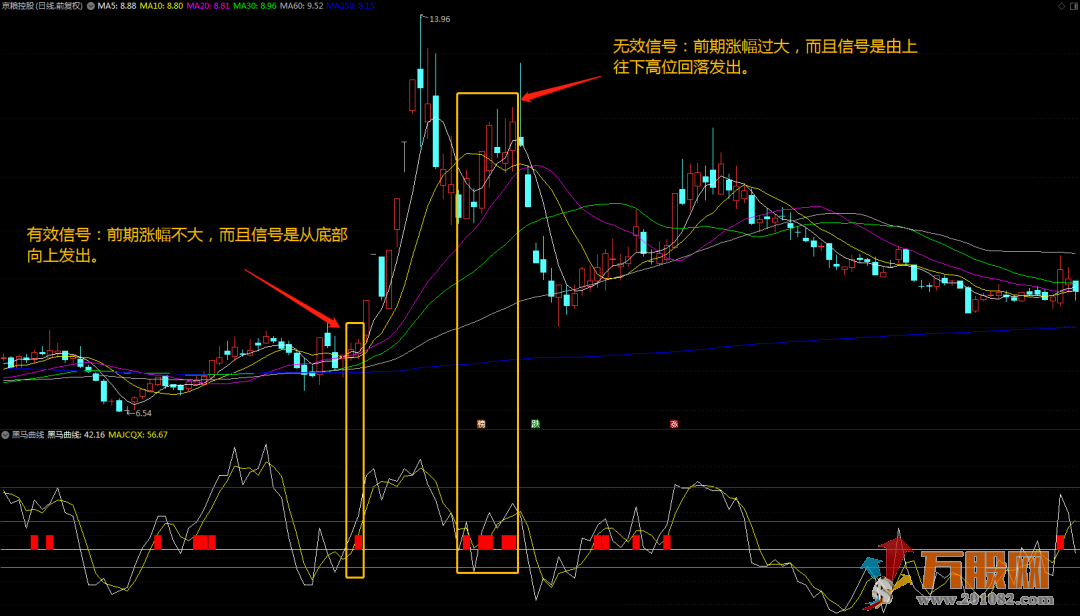The height and width of the screenshot is (616, 1080).
Task: Select the MA250: 8.15 label
Action: click(351, 6)
